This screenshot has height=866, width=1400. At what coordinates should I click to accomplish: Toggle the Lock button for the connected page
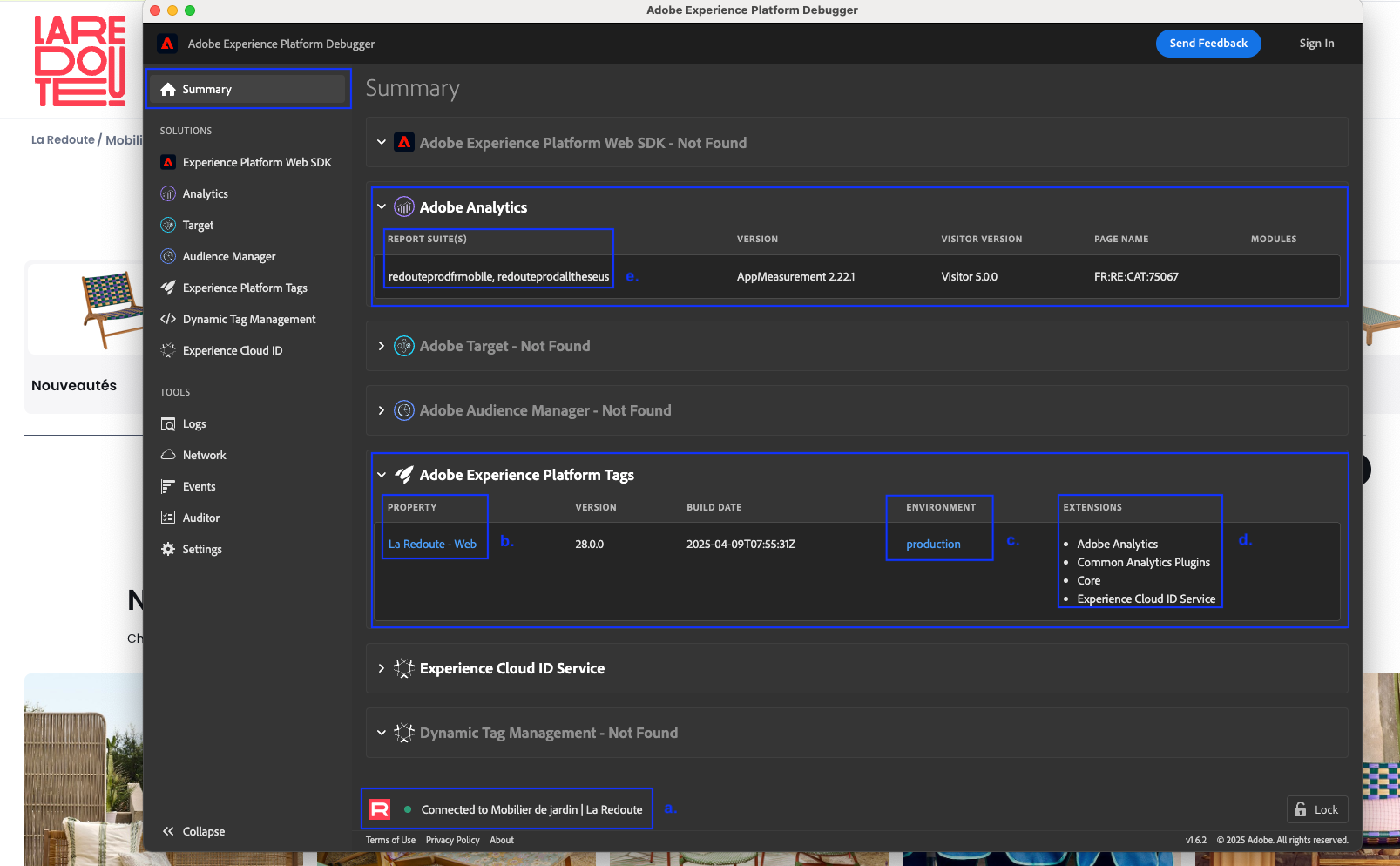[x=1316, y=809]
